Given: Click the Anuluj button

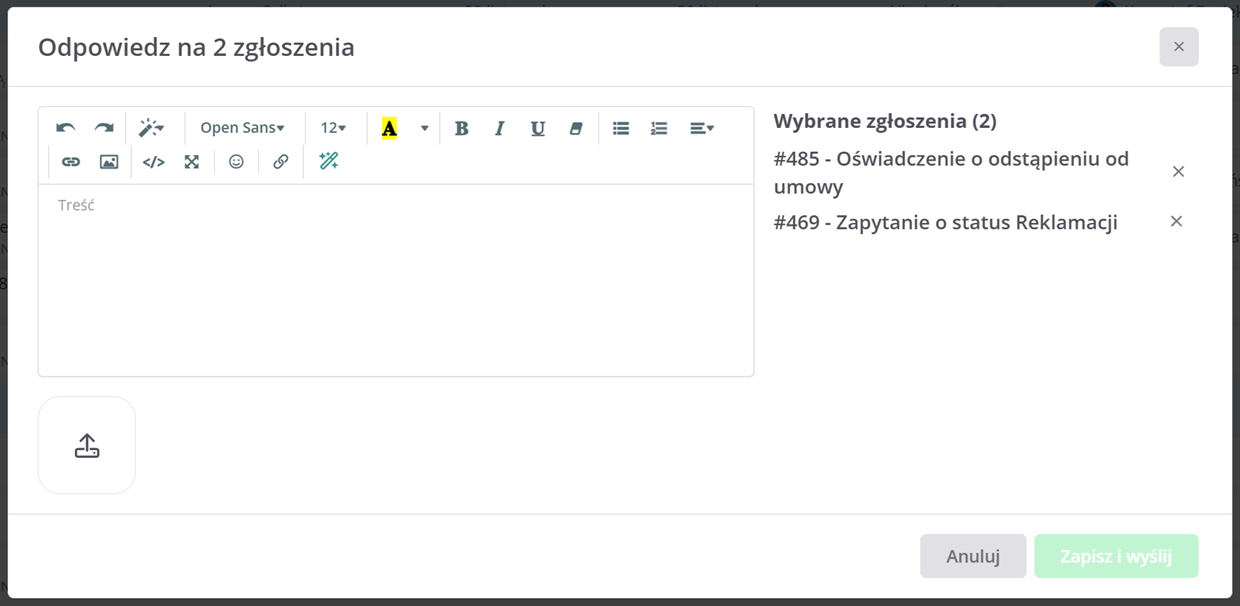Looking at the screenshot, I should [973, 556].
